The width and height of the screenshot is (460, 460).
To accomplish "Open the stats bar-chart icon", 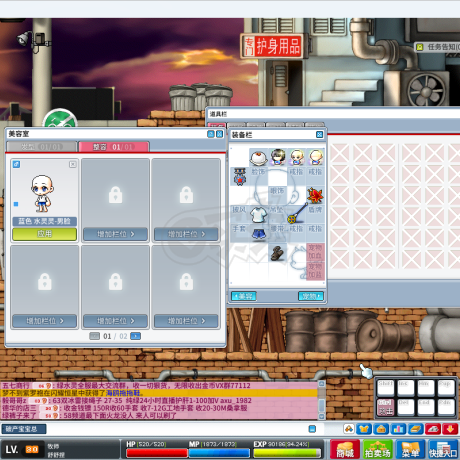I will pos(398,429).
